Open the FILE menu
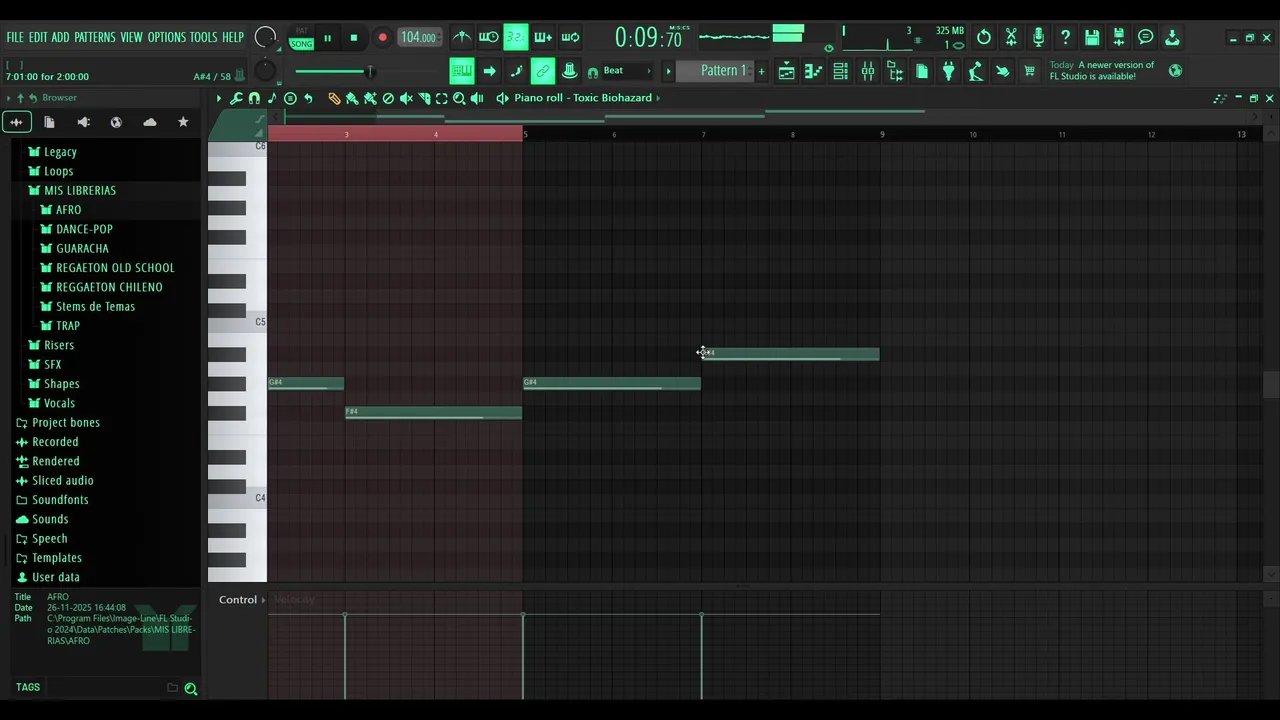Image resolution: width=1280 pixels, height=720 pixels. pyautogui.click(x=15, y=38)
